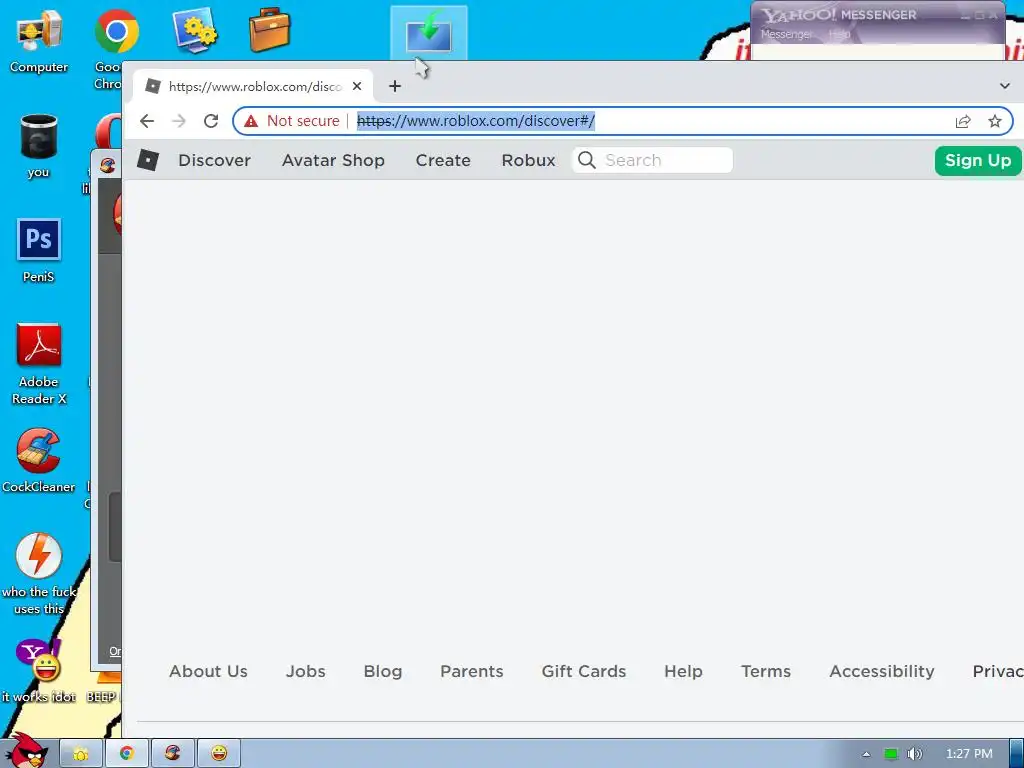The width and height of the screenshot is (1024, 768).
Task: Click the search magnifier icon
Action: pyautogui.click(x=586, y=160)
